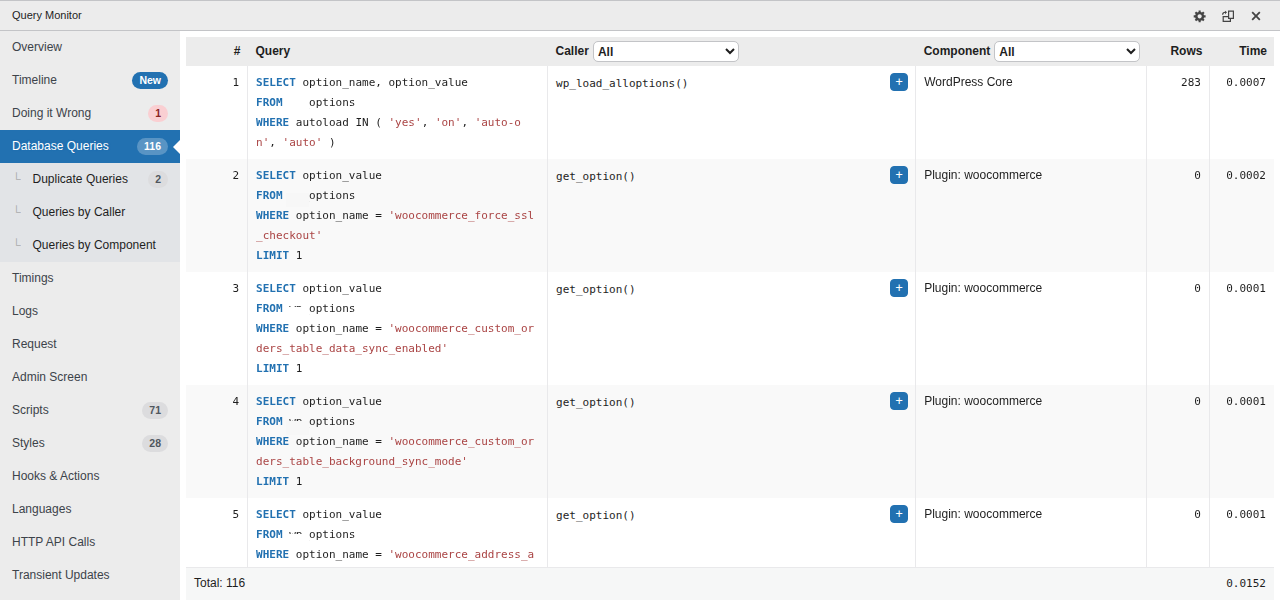Open the Timings panel

point(90,278)
